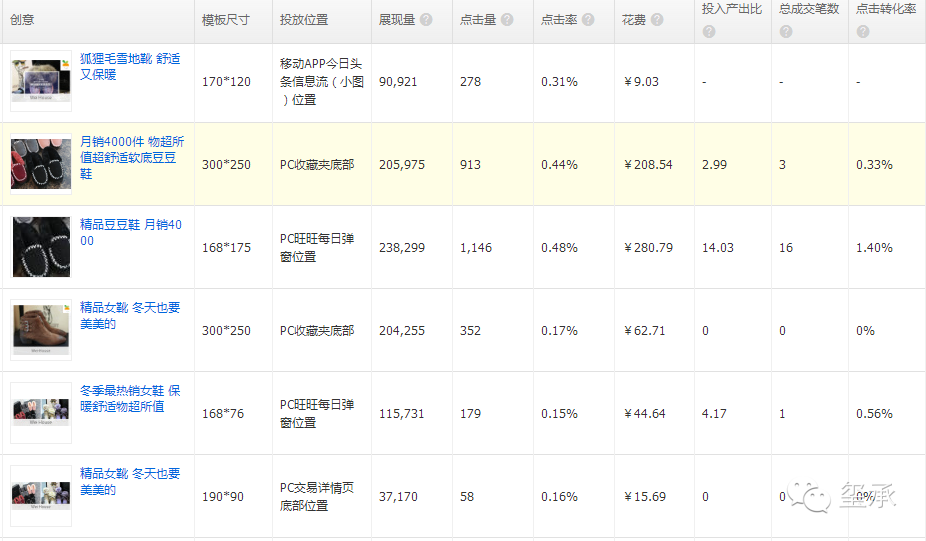Select conversion rate 1.40%
The height and width of the screenshot is (541, 926).
pyautogui.click(x=874, y=247)
